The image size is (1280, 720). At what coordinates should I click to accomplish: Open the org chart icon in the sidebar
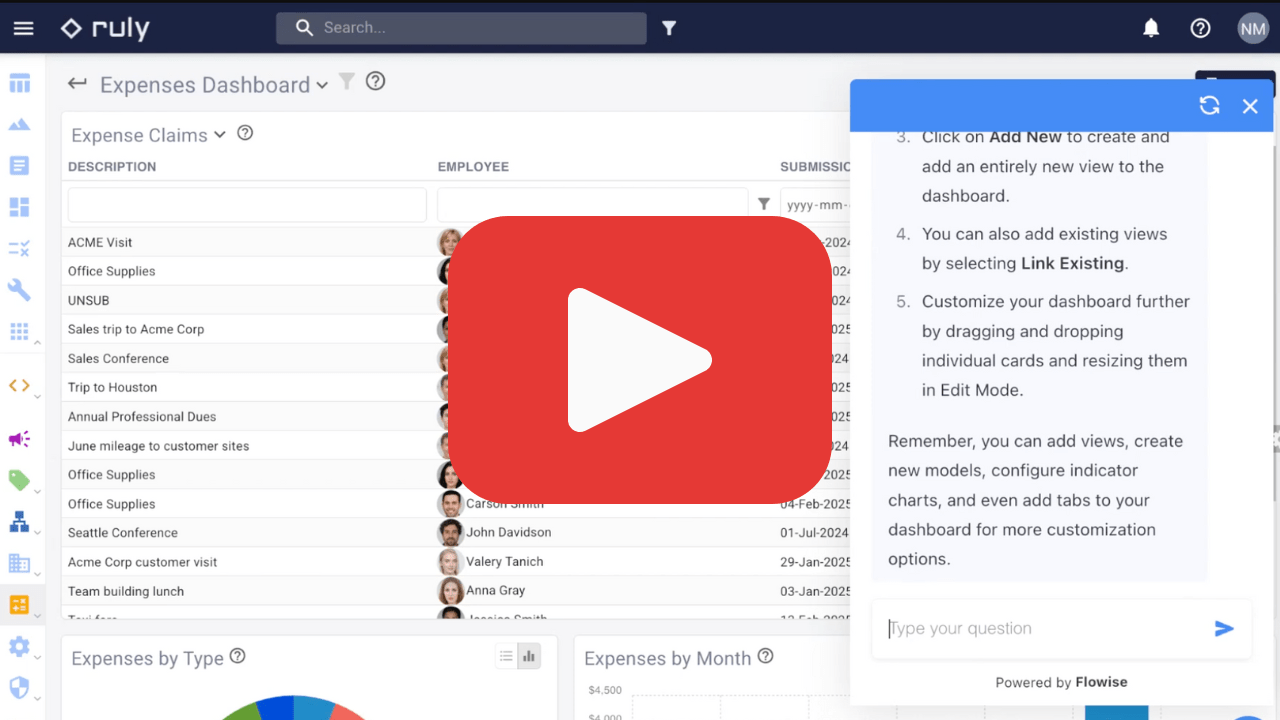(x=19, y=522)
